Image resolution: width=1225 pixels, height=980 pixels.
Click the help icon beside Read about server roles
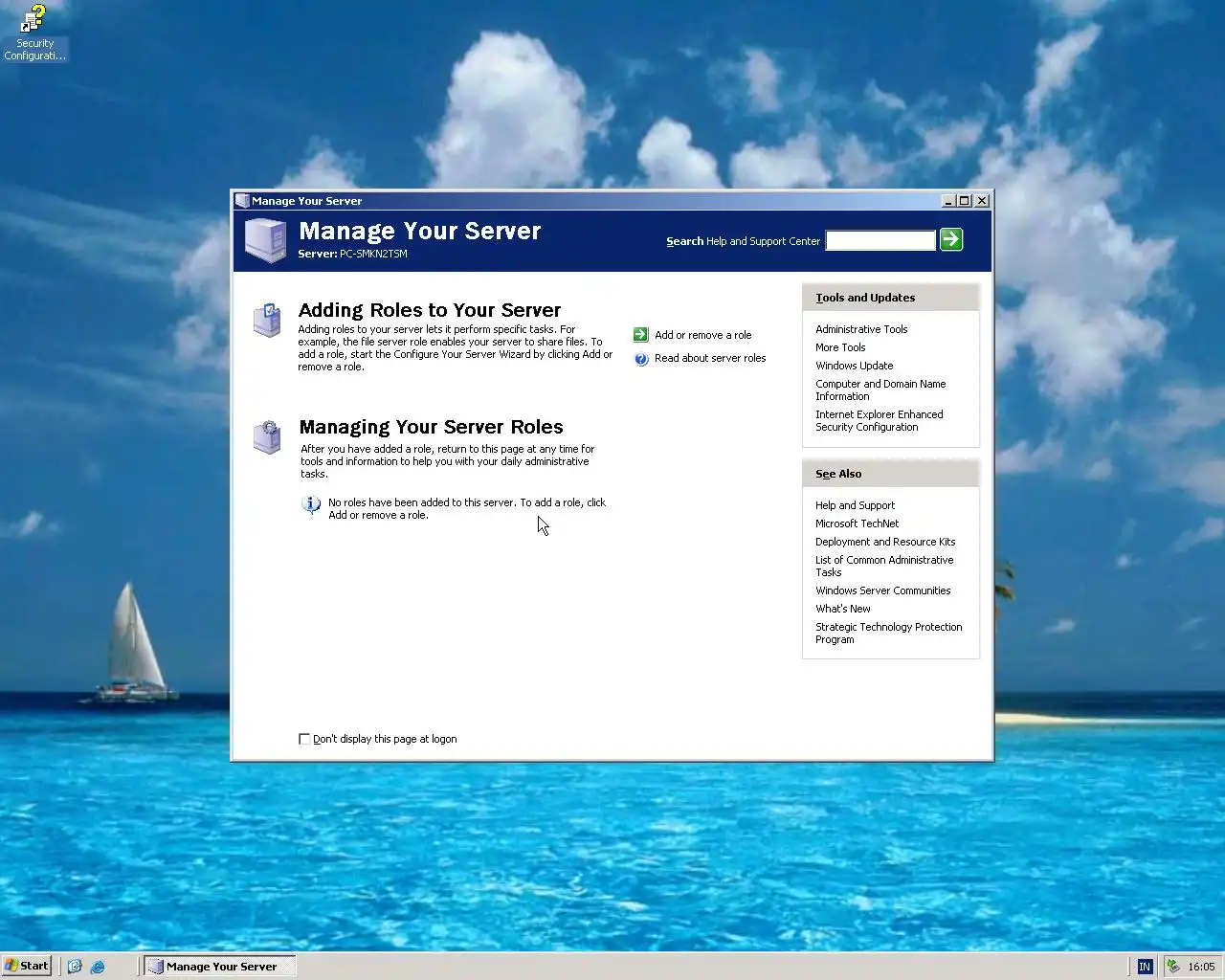click(641, 359)
